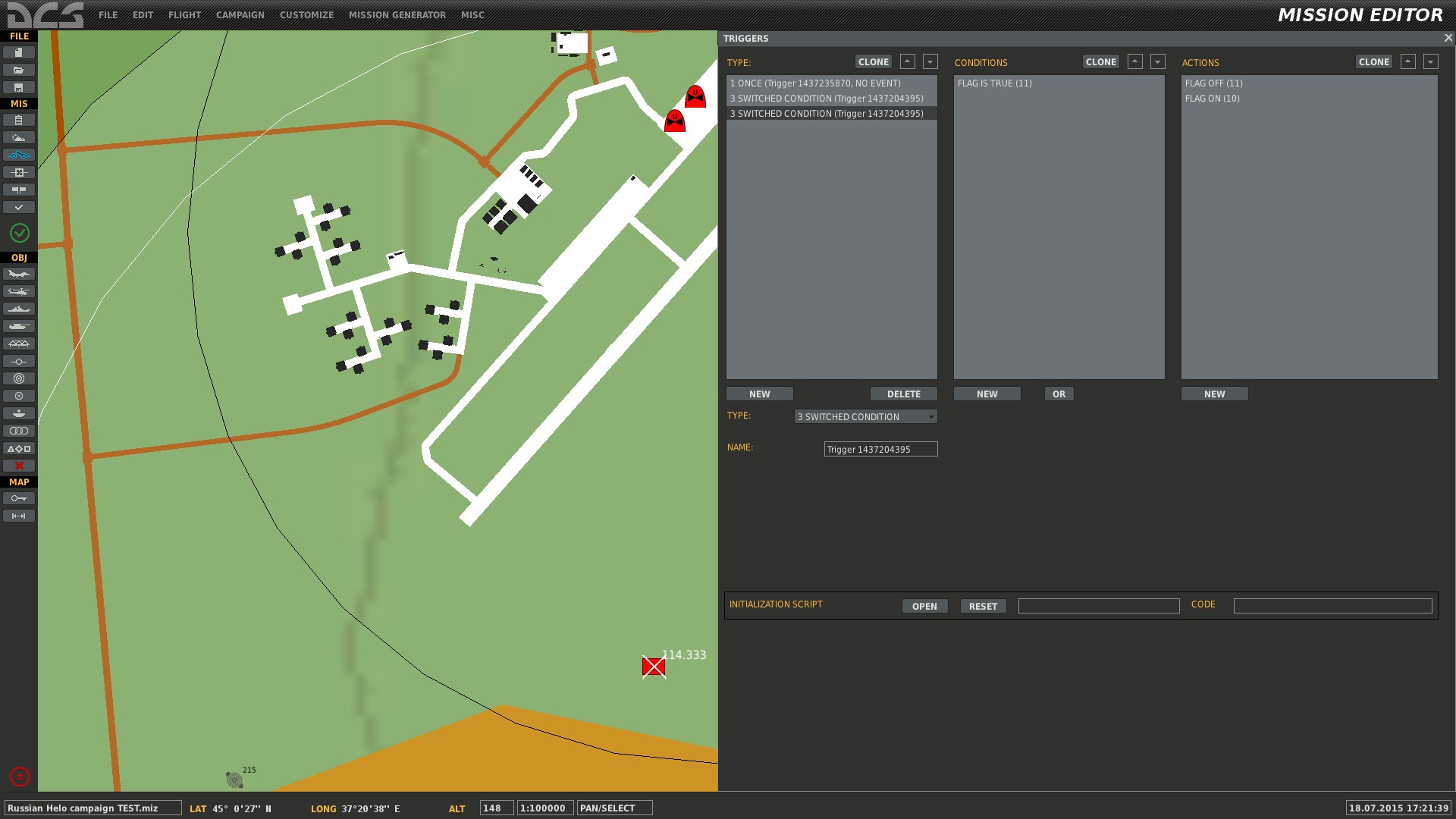Screen dimensions: 1456x819
Task: Open the CUSTOMIZE menu
Action: tap(306, 15)
